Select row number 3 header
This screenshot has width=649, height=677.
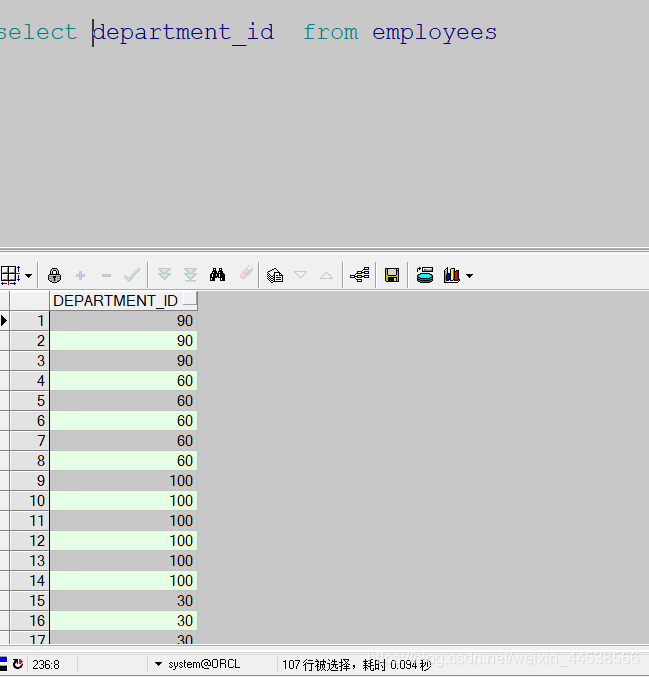tap(30, 361)
